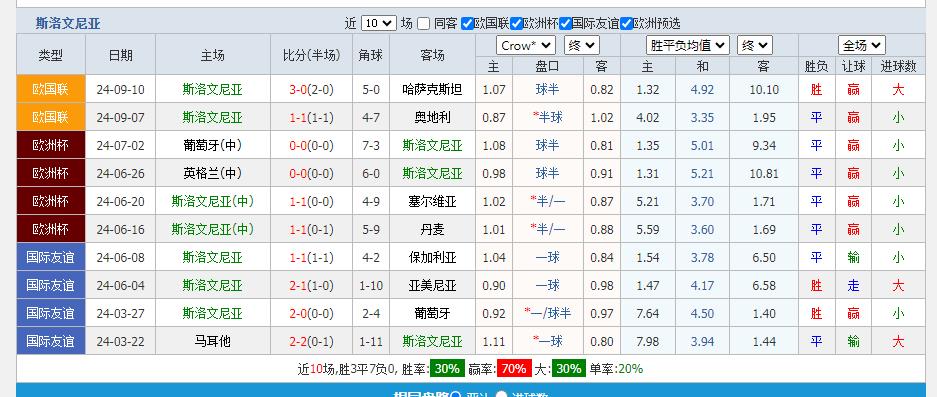Image resolution: width=937 pixels, height=397 pixels.
Task: Click the 让球 column header
Action: pos(853,66)
